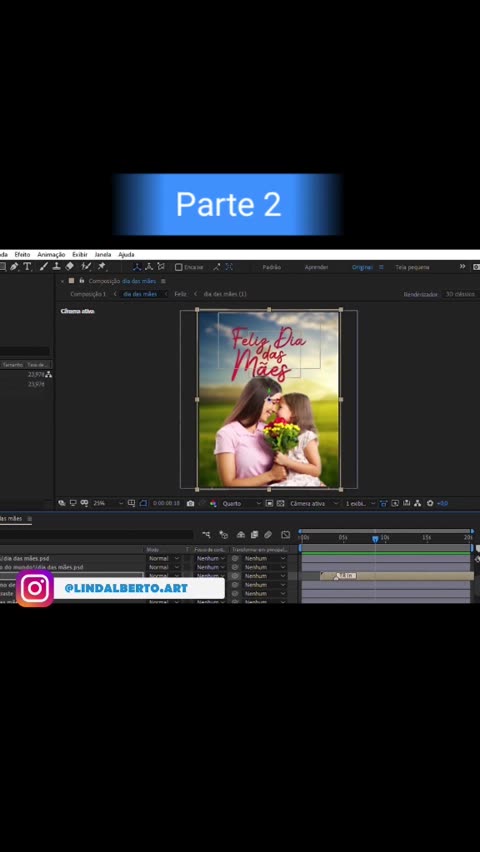Click the search help icon in toolbar
This screenshot has height=852, width=480.
coord(476,267)
